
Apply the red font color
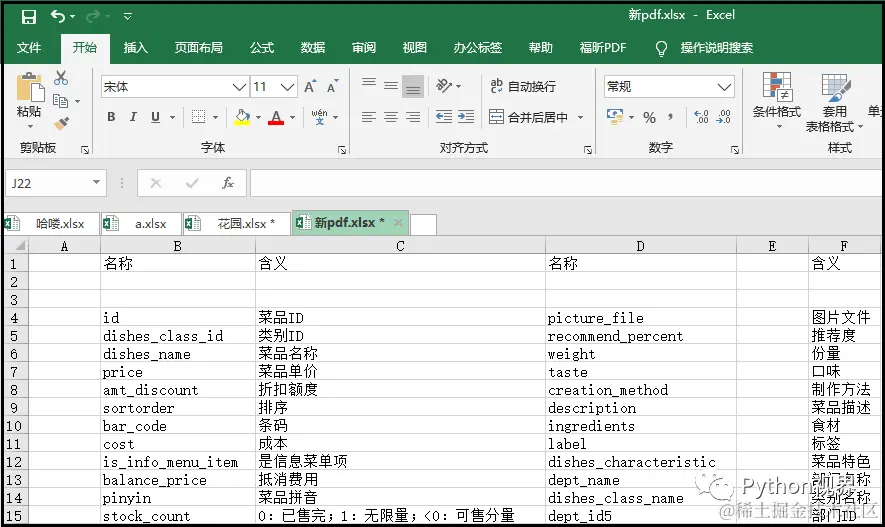coord(276,117)
